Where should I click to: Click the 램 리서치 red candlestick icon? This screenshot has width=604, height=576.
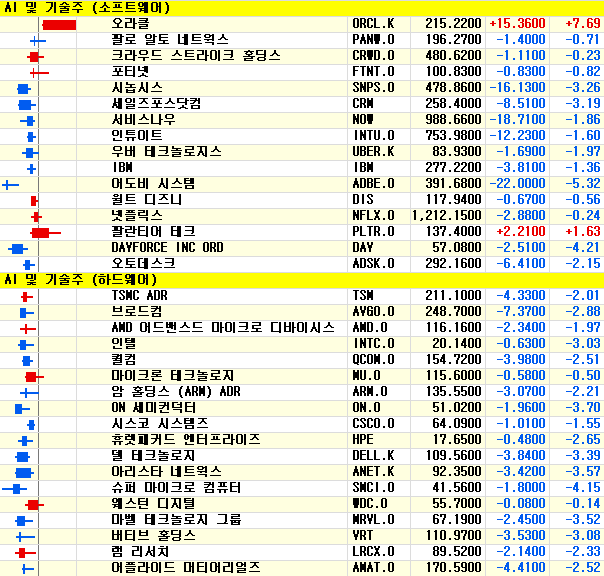click(25, 553)
